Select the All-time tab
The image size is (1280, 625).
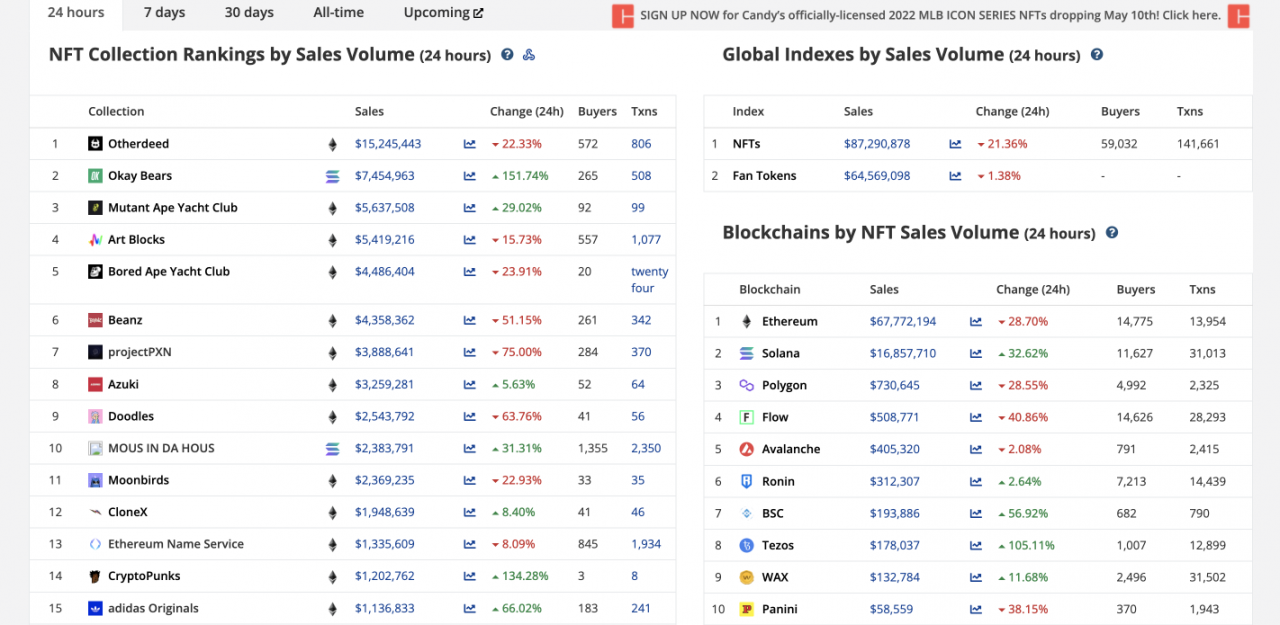point(338,13)
